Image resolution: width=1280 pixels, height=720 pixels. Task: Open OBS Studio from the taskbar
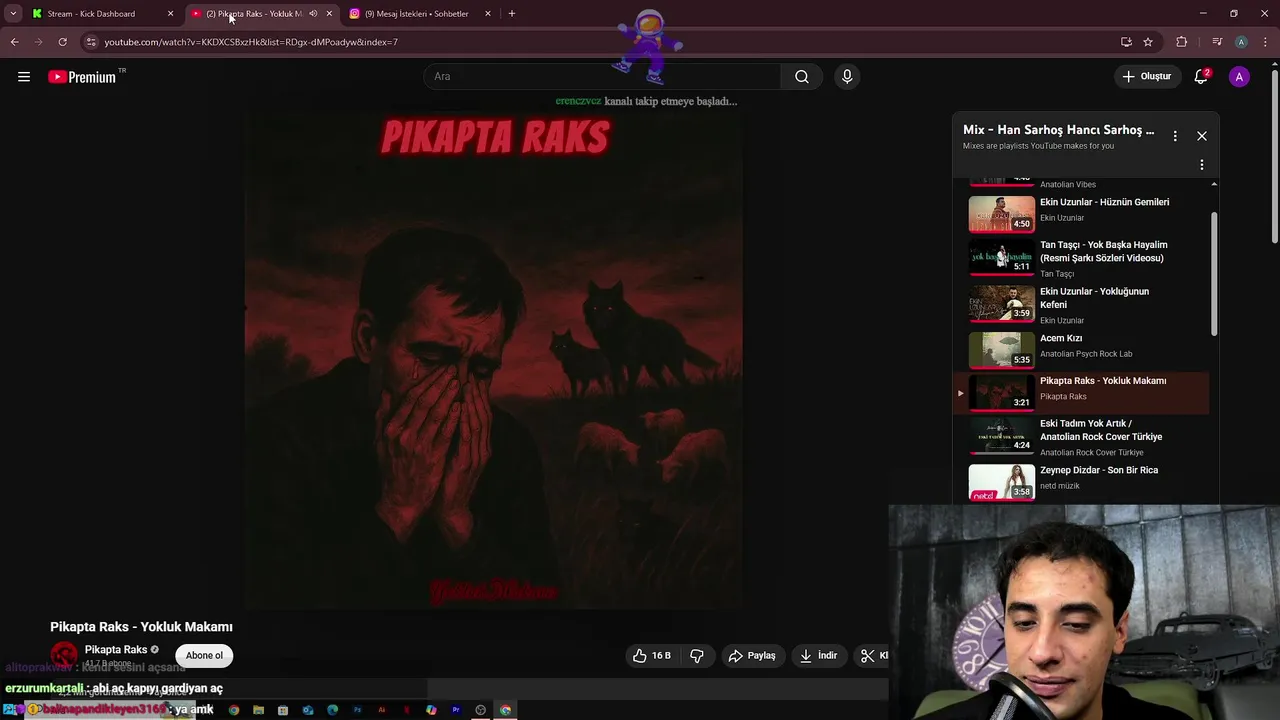(480, 710)
